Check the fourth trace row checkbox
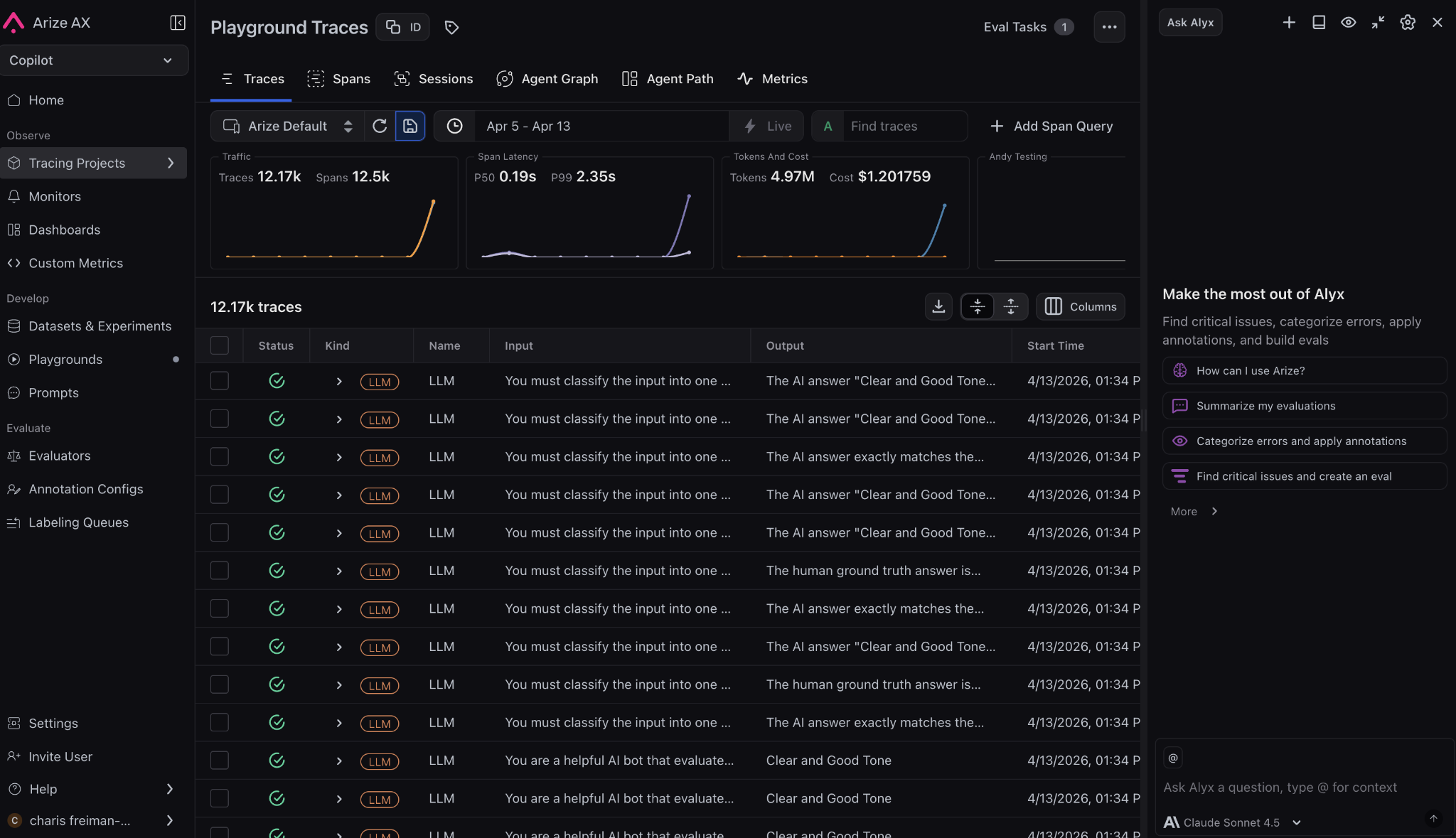The image size is (1456, 838). (220, 495)
